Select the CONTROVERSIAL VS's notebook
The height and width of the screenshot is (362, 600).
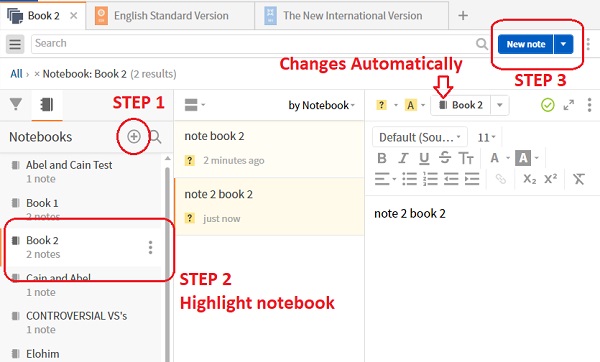80,322
